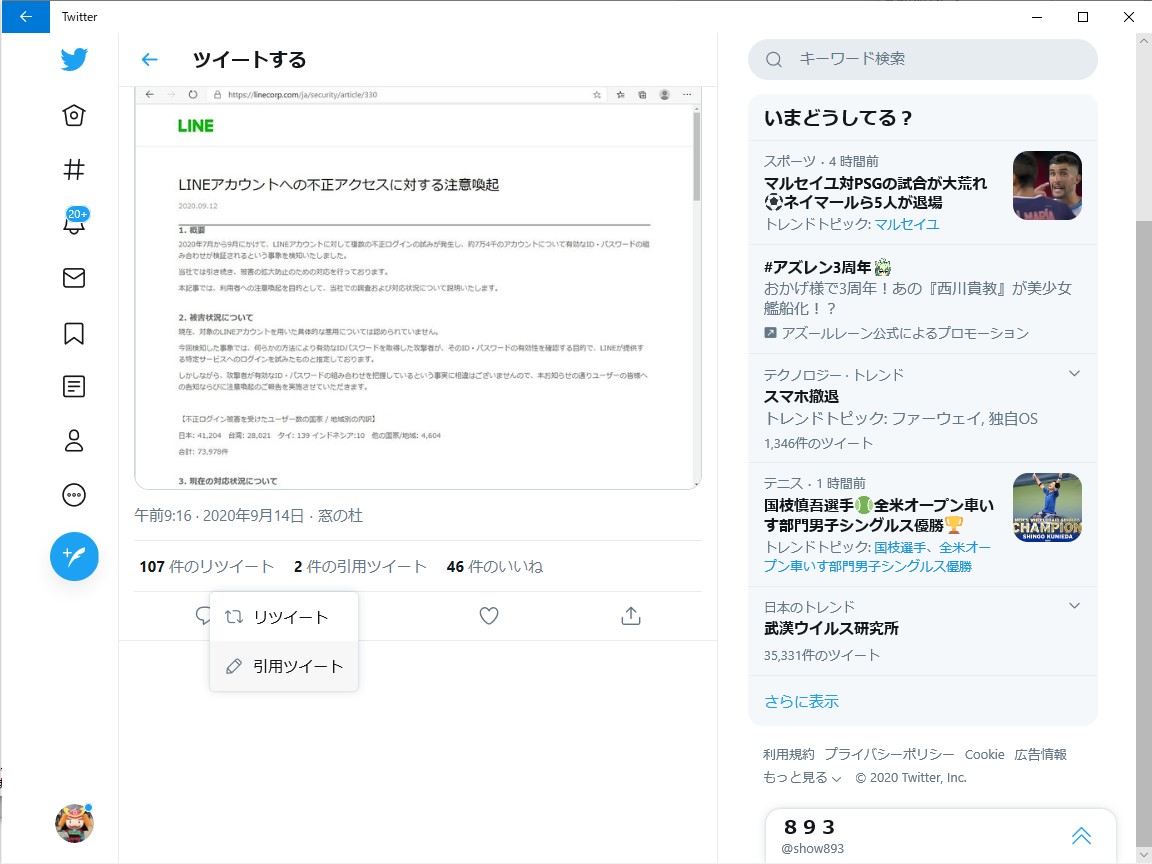Open the Explore hashtag icon
This screenshot has height=864, width=1152.
[74, 170]
